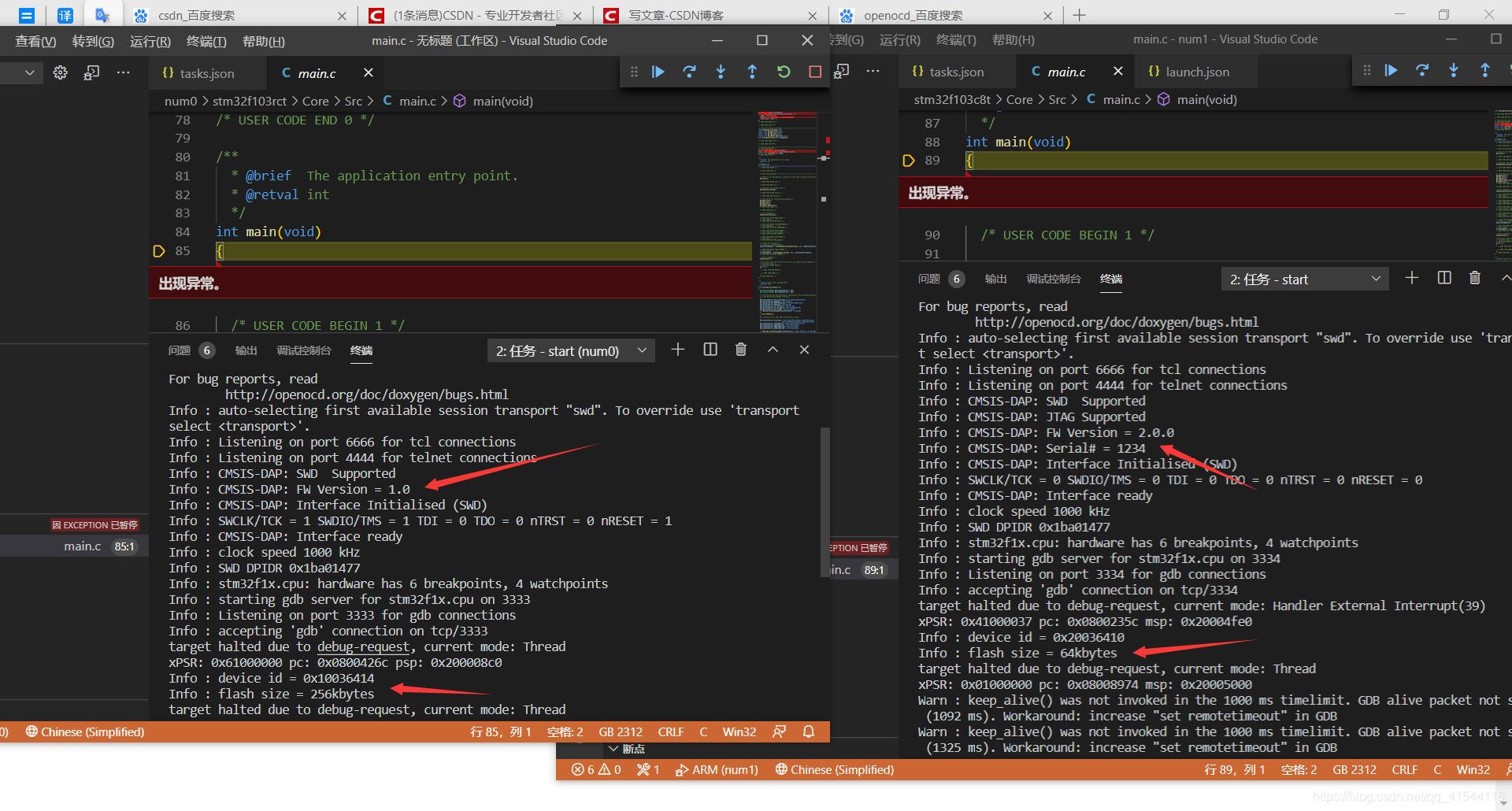Step into code with down-arrow debug icon

click(721, 72)
